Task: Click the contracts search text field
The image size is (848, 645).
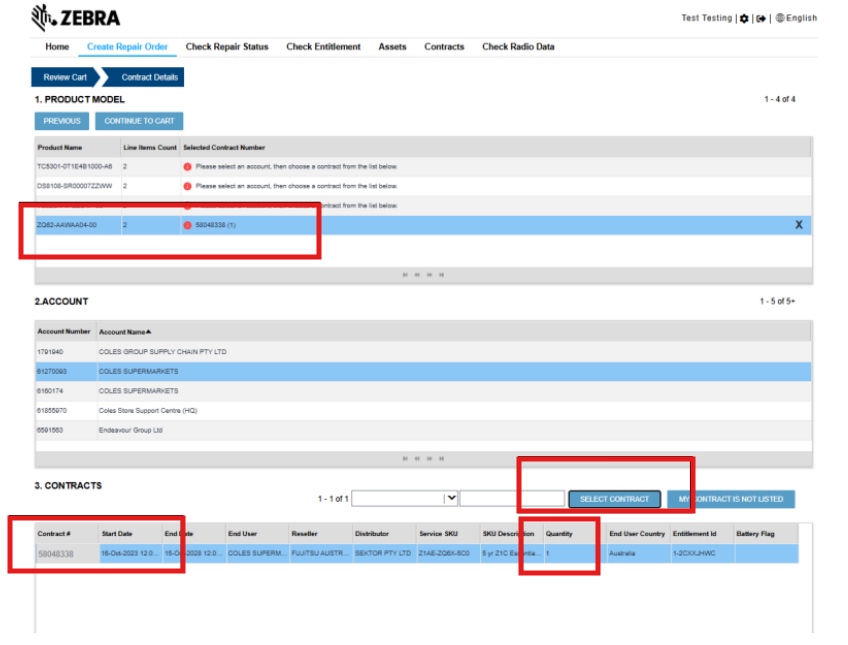Action: pos(512,498)
